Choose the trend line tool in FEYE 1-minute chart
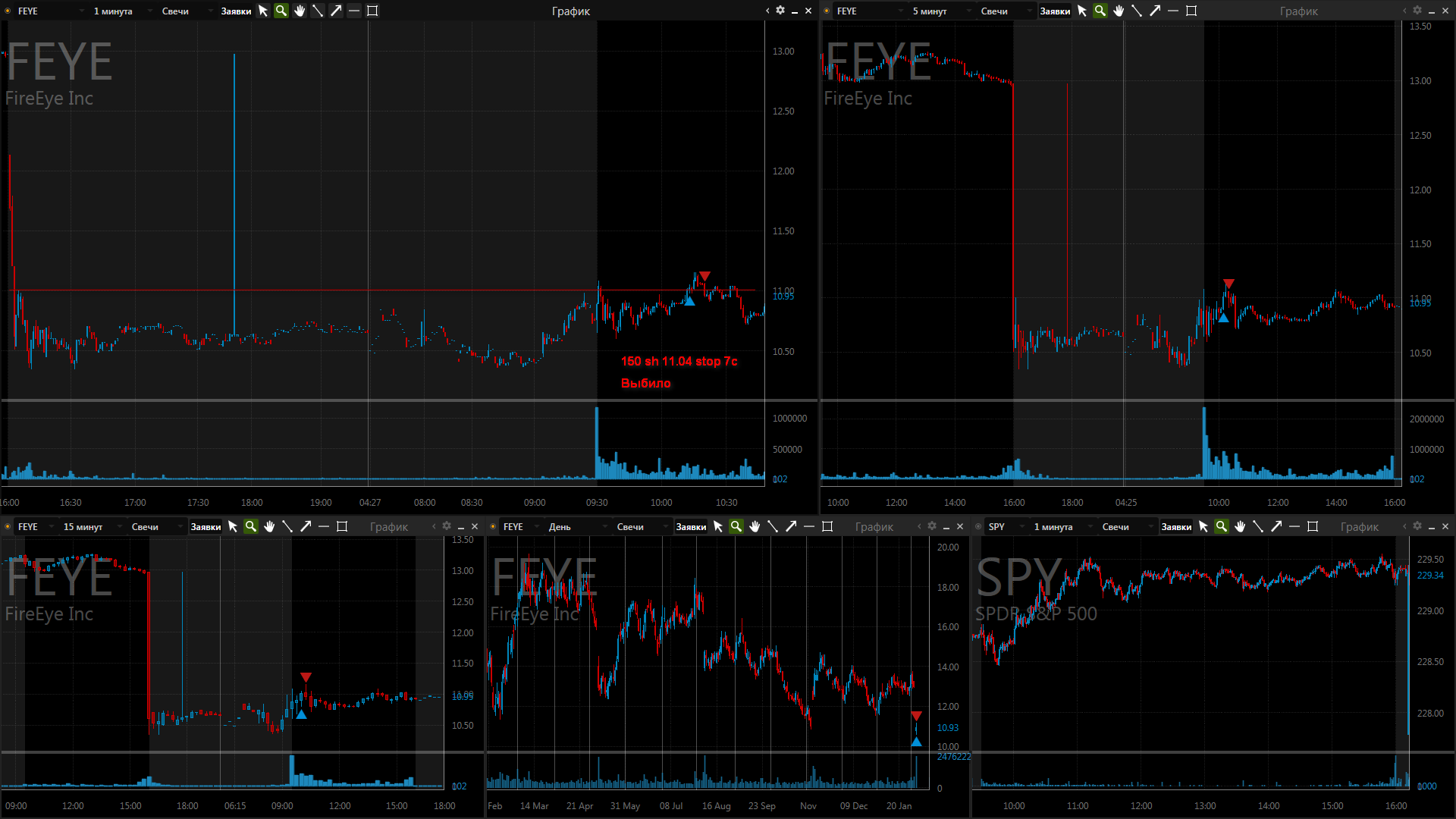Image resolution: width=1456 pixels, height=819 pixels. click(318, 11)
